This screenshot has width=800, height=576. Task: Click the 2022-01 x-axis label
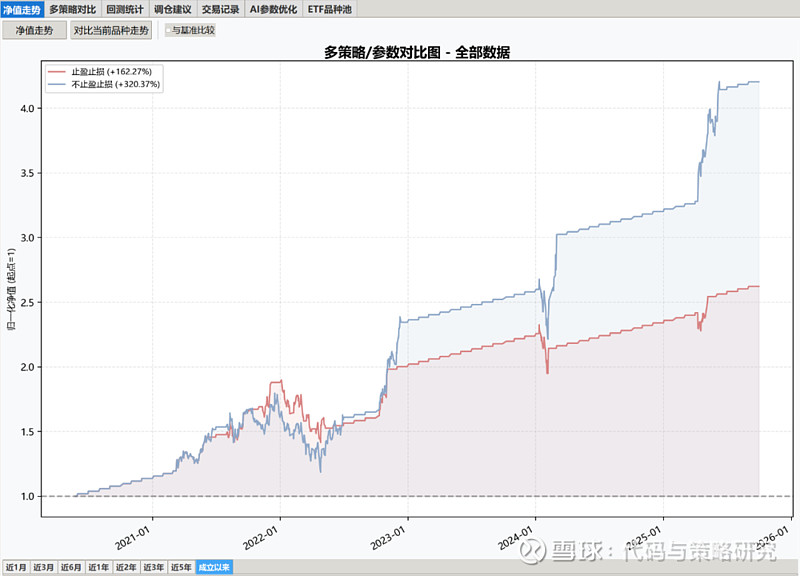[x=260, y=538]
